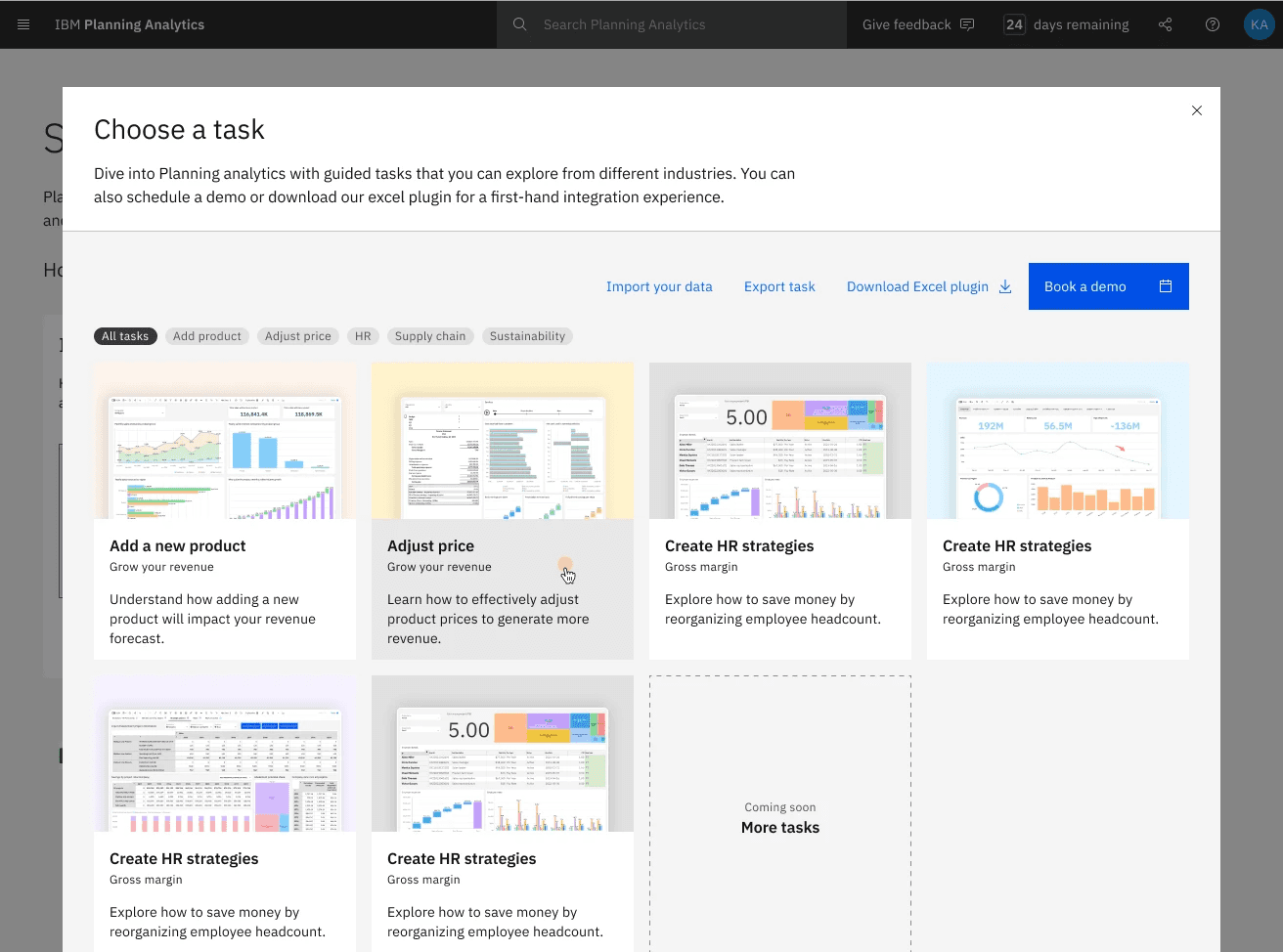
Task: Open the Adjust price card thumbnail
Action: click(x=503, y=441)
